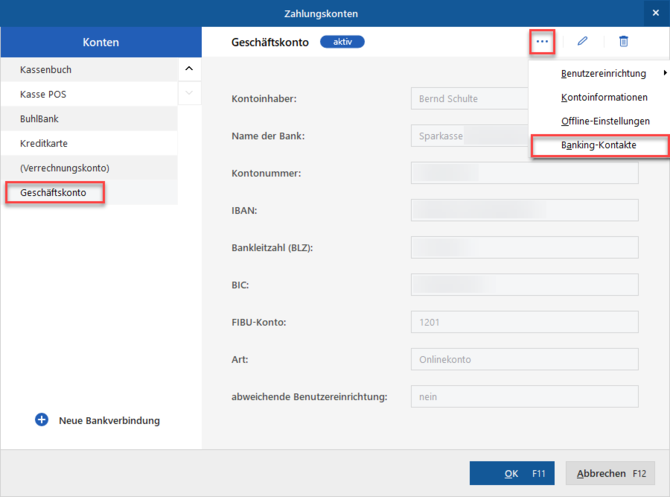The width and height of the screenshot is (670, 497).
Task: Edit account with pencil icon
Action: click(x=582, y=41)
